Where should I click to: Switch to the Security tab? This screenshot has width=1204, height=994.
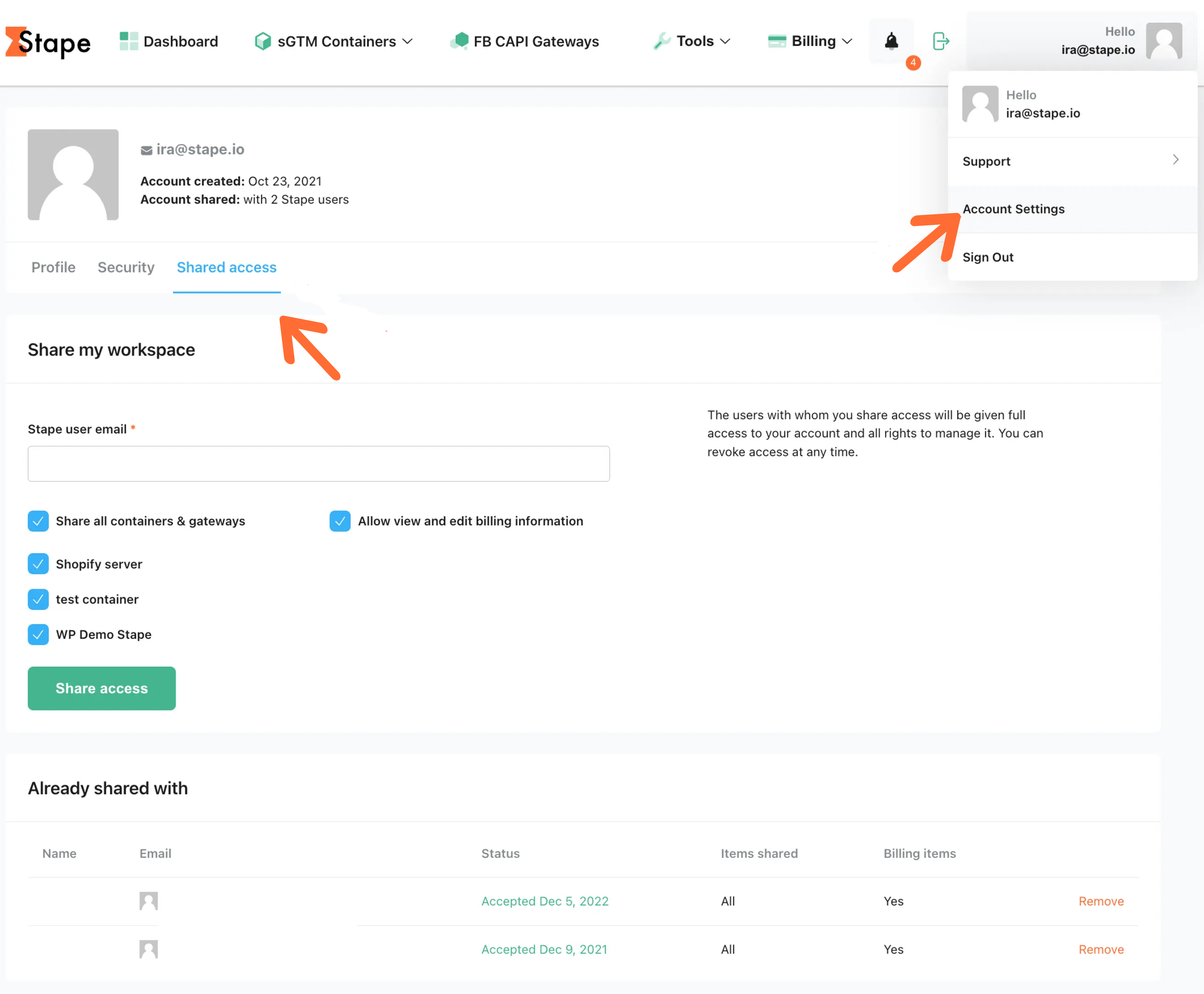126,267
